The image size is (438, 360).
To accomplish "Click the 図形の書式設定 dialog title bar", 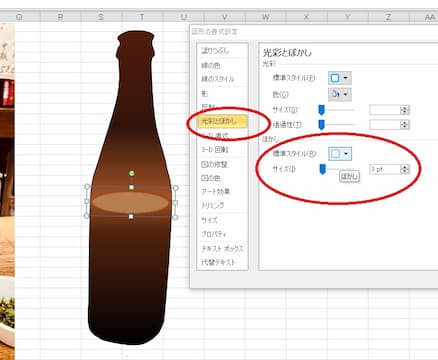I will pyautogui.click(x=314, y=32).
